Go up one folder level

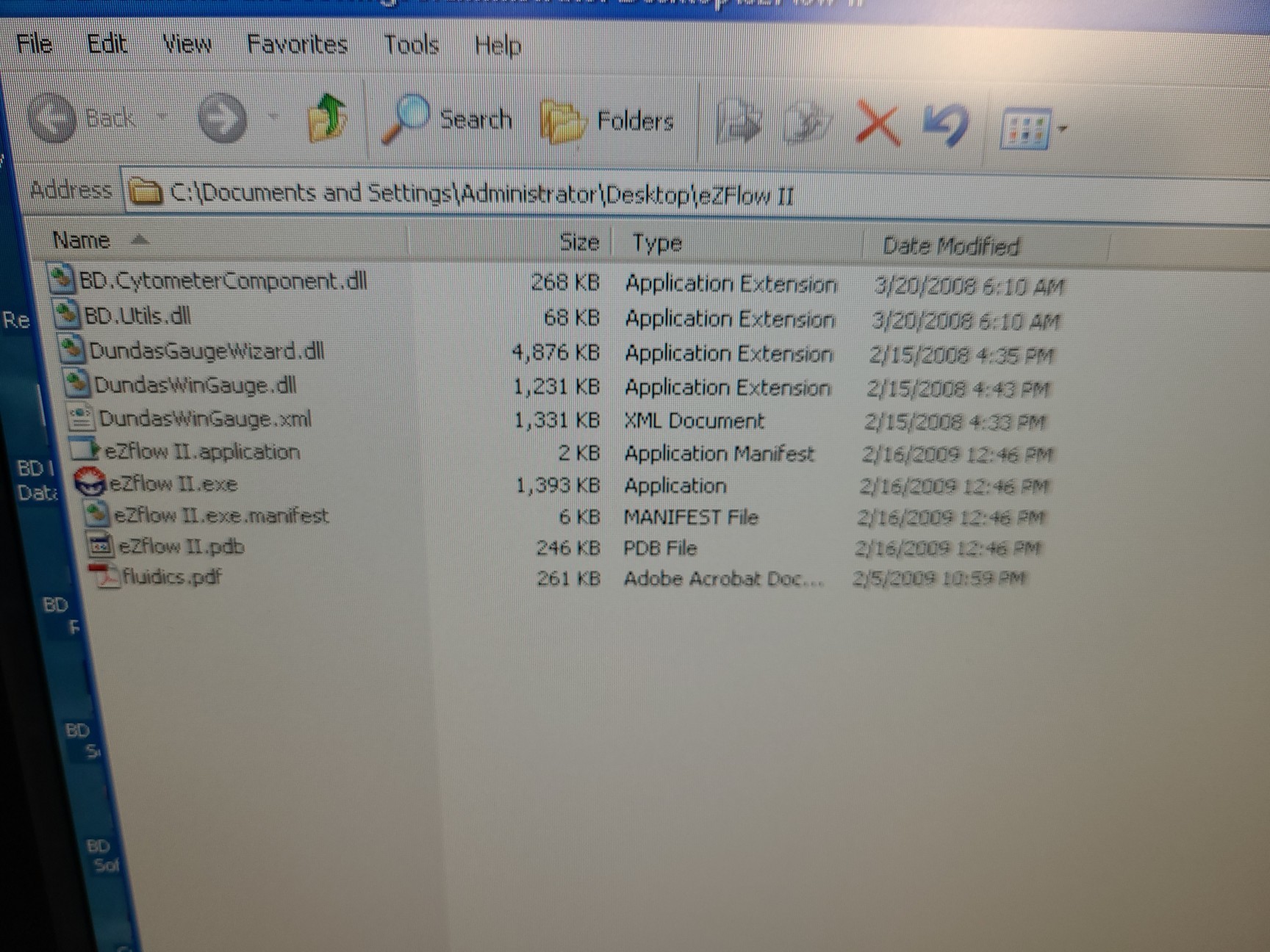point(328,118)
